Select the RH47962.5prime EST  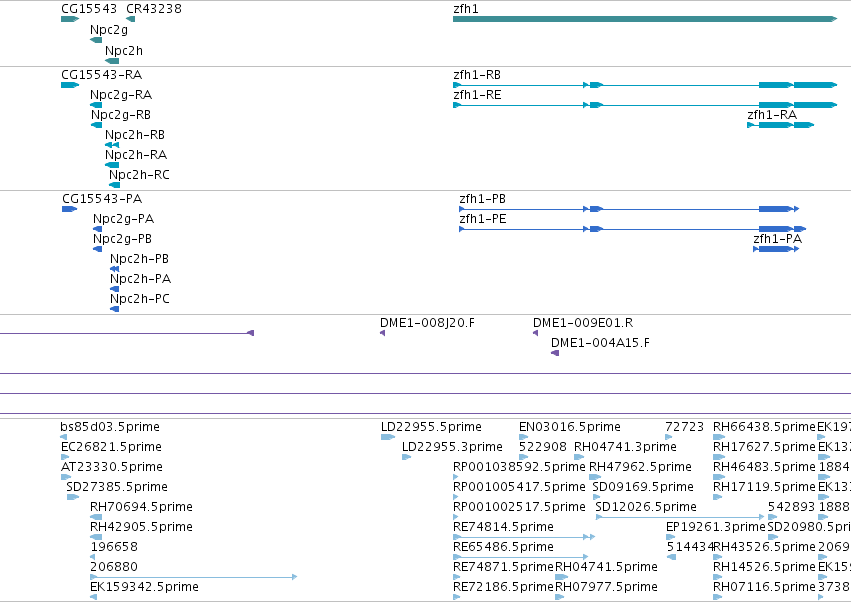click(595, 477)
